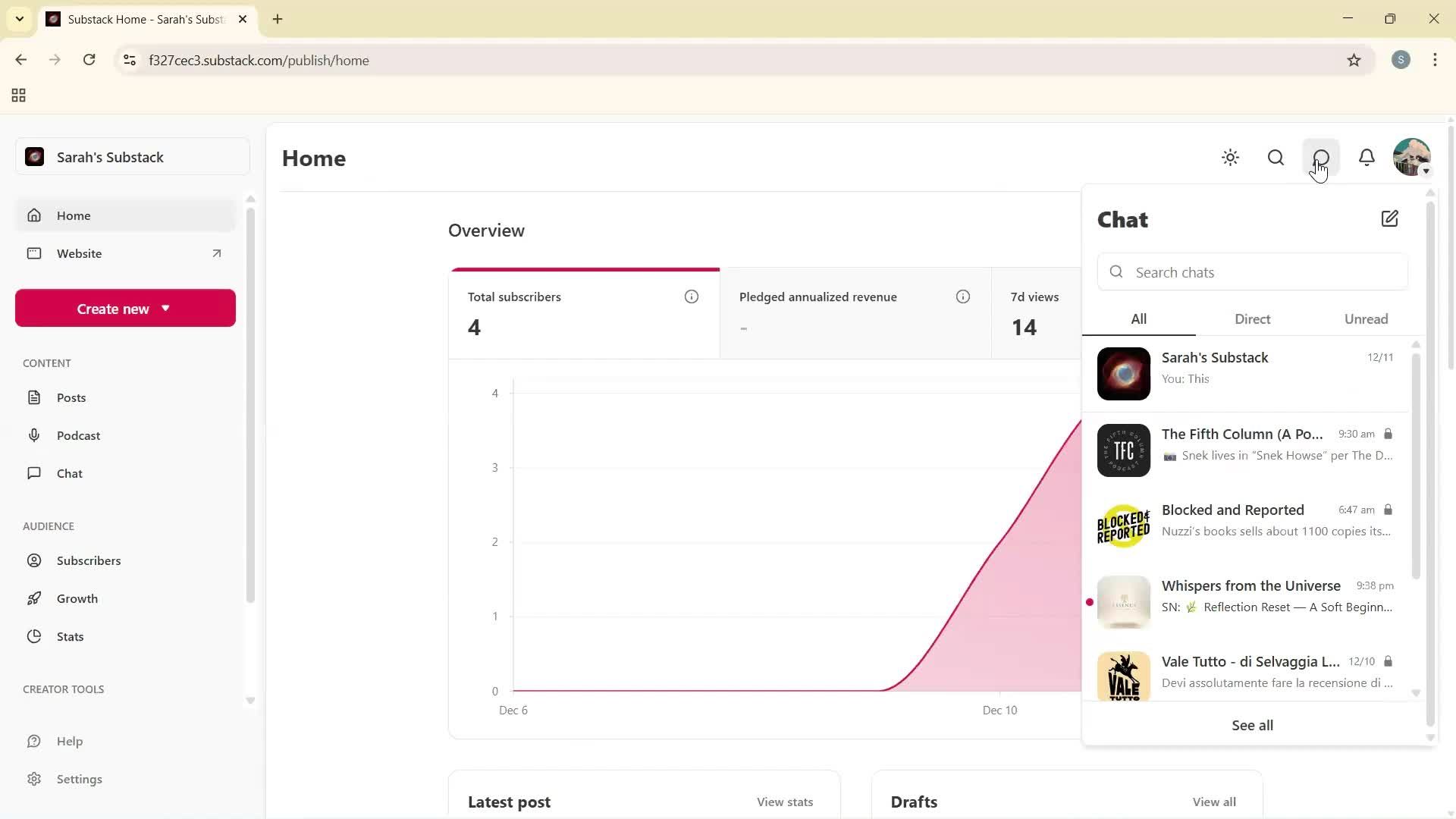Open Subscribers under Audience
The image size is (1456, 819).
point(88,560)
